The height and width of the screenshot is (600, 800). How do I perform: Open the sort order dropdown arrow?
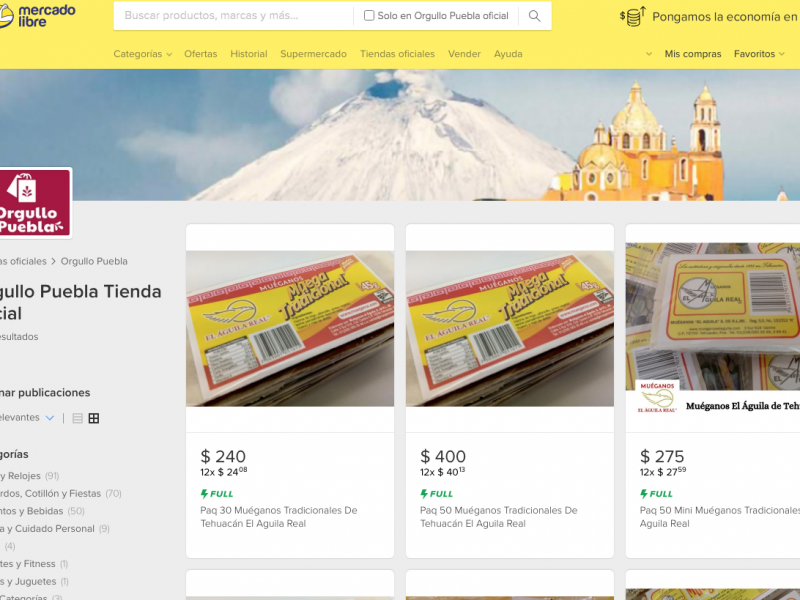49,418
